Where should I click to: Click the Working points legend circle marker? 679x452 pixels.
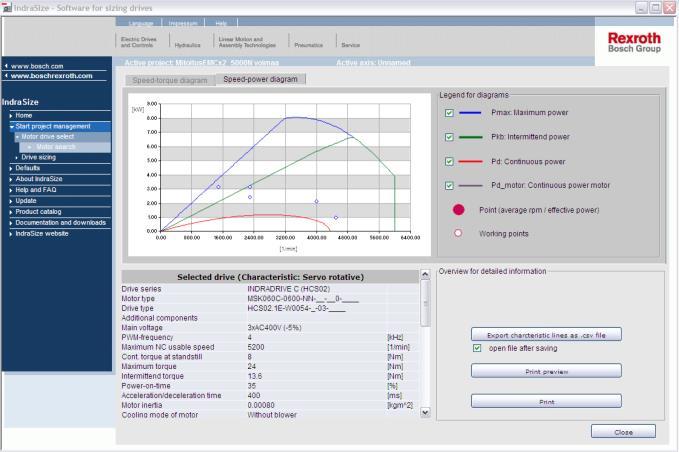click(458, 233)
